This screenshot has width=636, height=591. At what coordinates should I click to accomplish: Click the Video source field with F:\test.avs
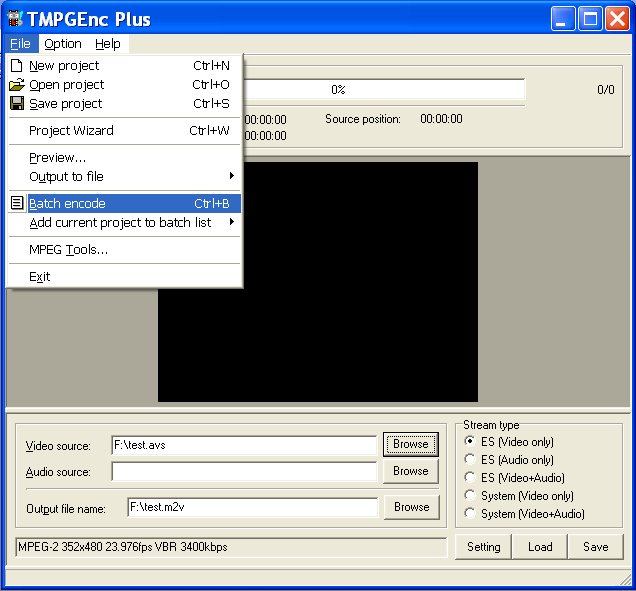244,445
